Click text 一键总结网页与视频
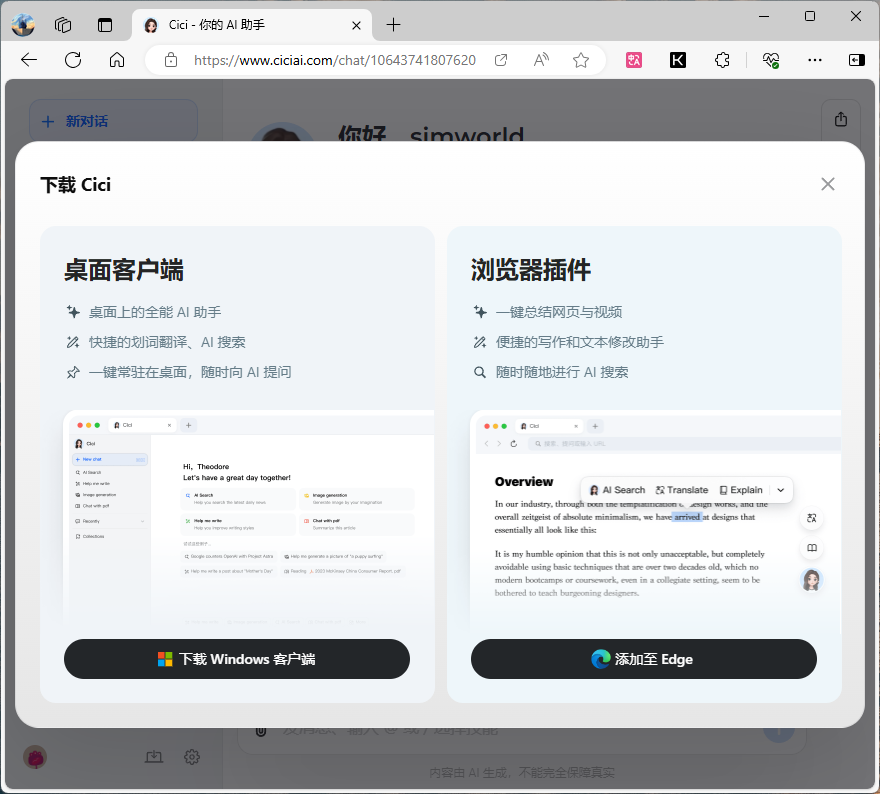Viewport: 880px width, 794px height. pyautogui.click(x=559, y=312)
